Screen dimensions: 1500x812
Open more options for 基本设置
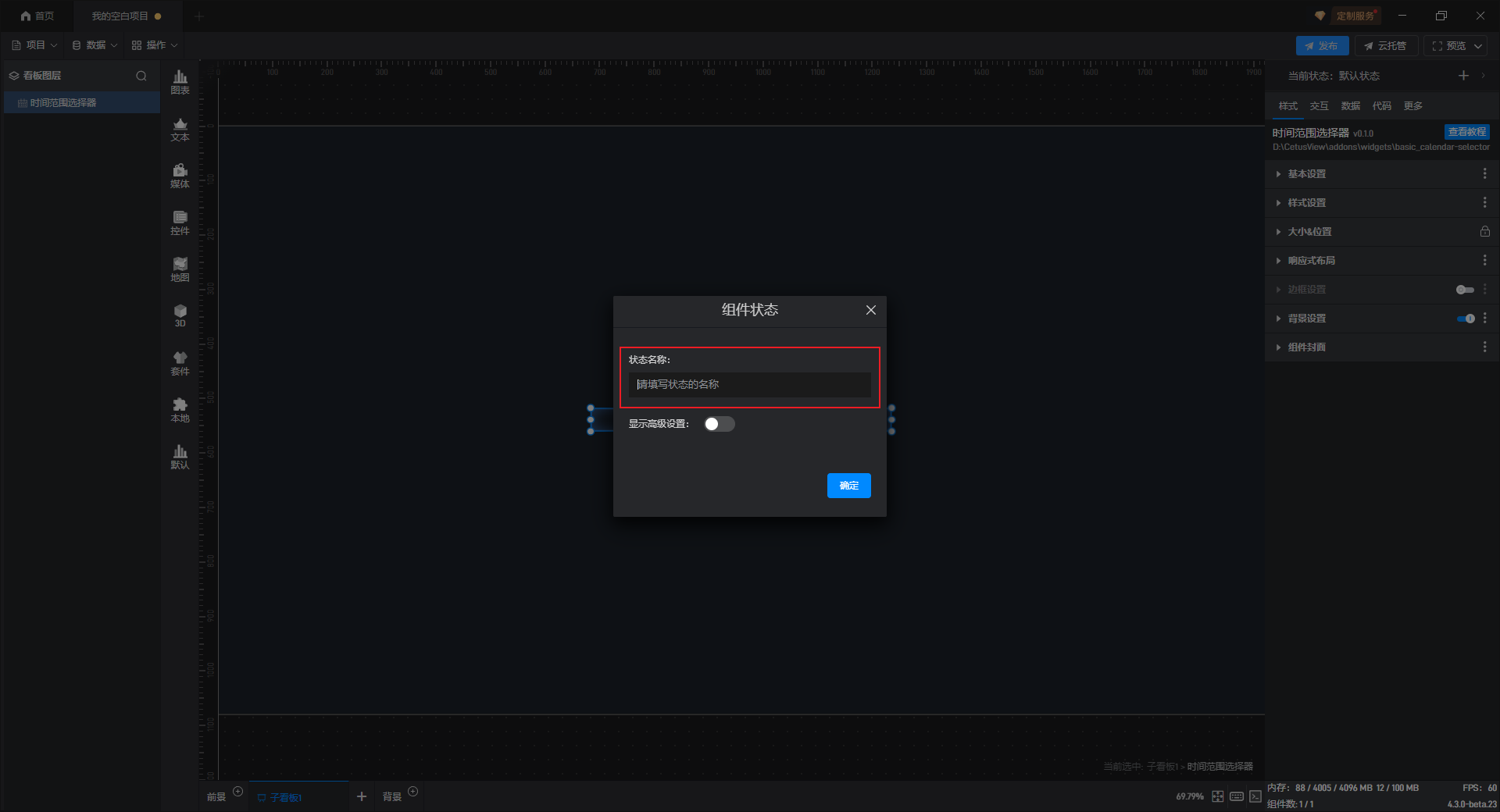pyautogui.click(x=1485, y=174)
